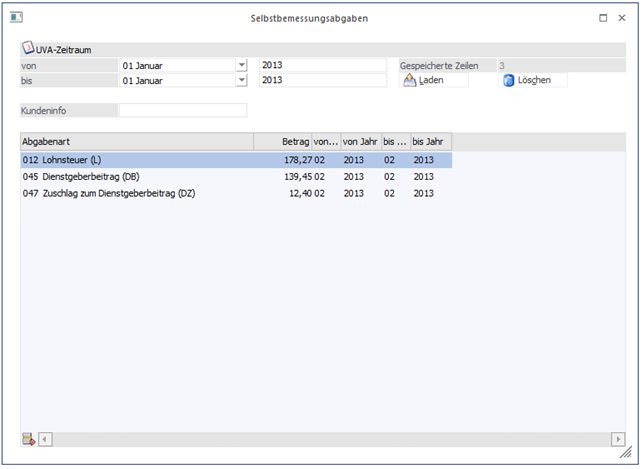Click the 'bis' year field
642x469 pixels.
[x=321, y=80]
